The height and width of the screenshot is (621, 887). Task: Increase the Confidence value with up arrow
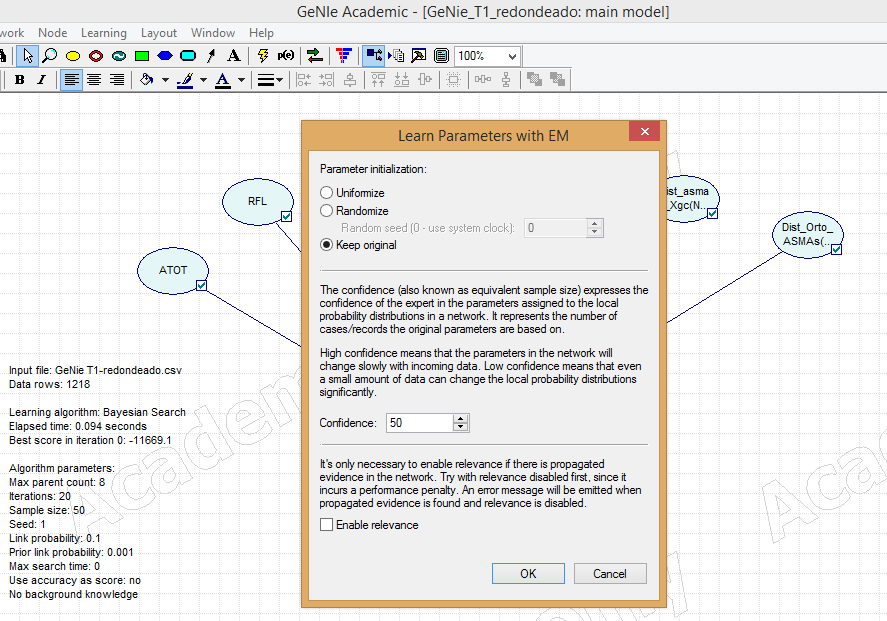click(x=461, y=419)
